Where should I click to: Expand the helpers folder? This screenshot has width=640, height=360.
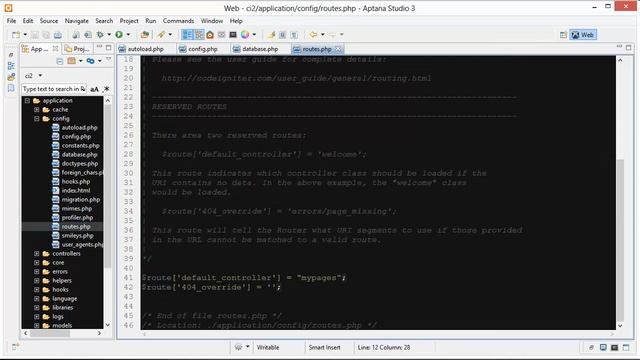point(37,280)
